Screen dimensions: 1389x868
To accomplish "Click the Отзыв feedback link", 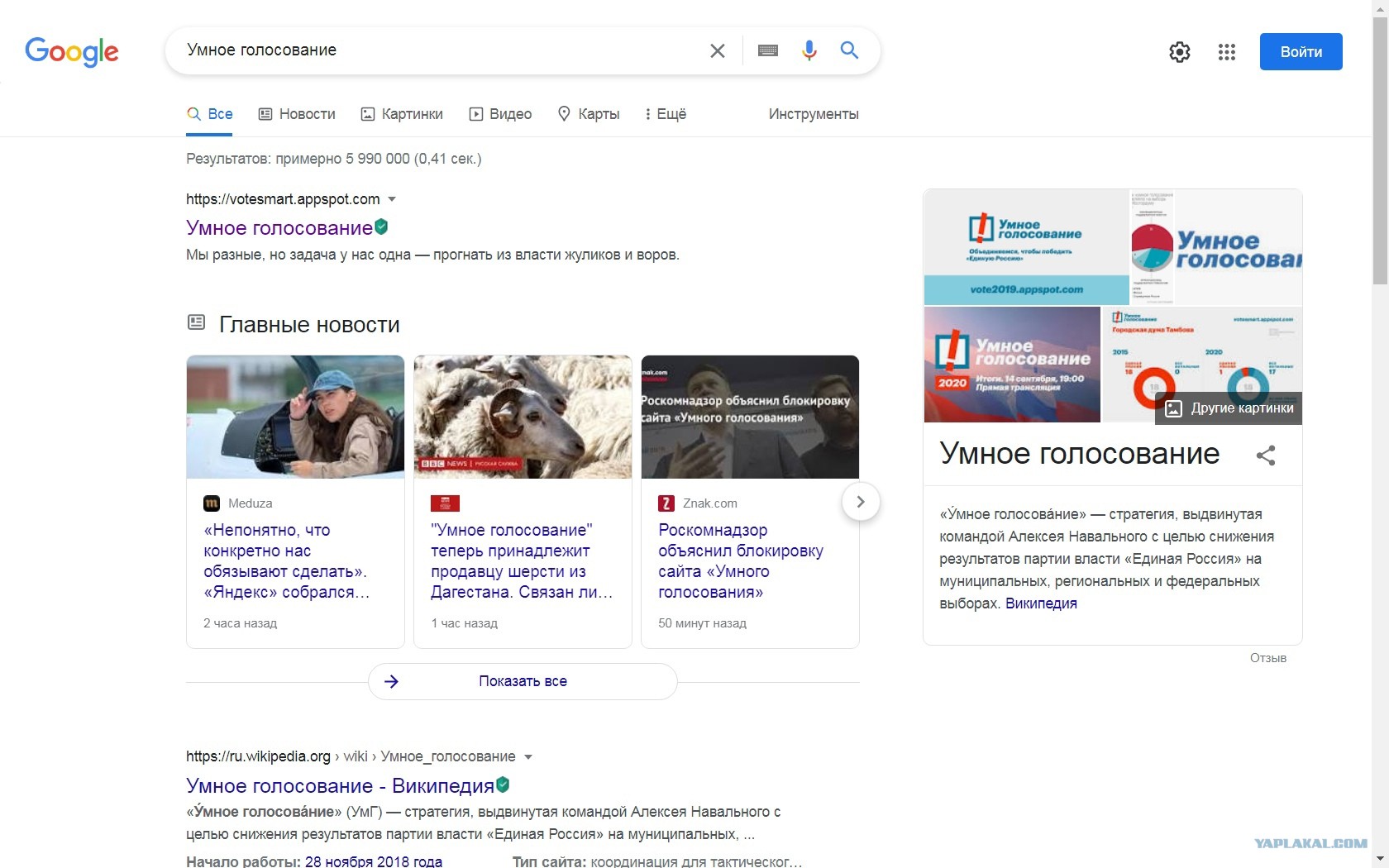I will 1268,658.
